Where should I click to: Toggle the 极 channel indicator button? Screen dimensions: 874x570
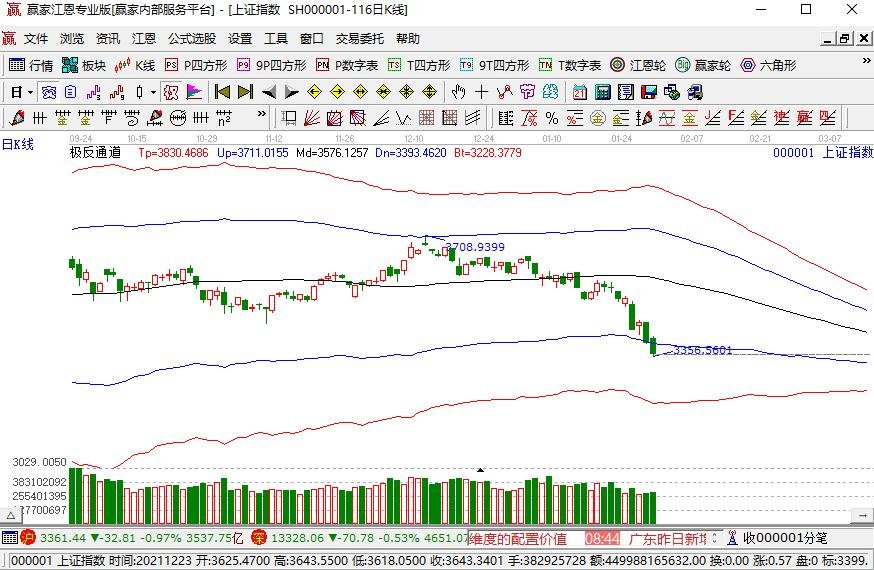click(171, 92)
